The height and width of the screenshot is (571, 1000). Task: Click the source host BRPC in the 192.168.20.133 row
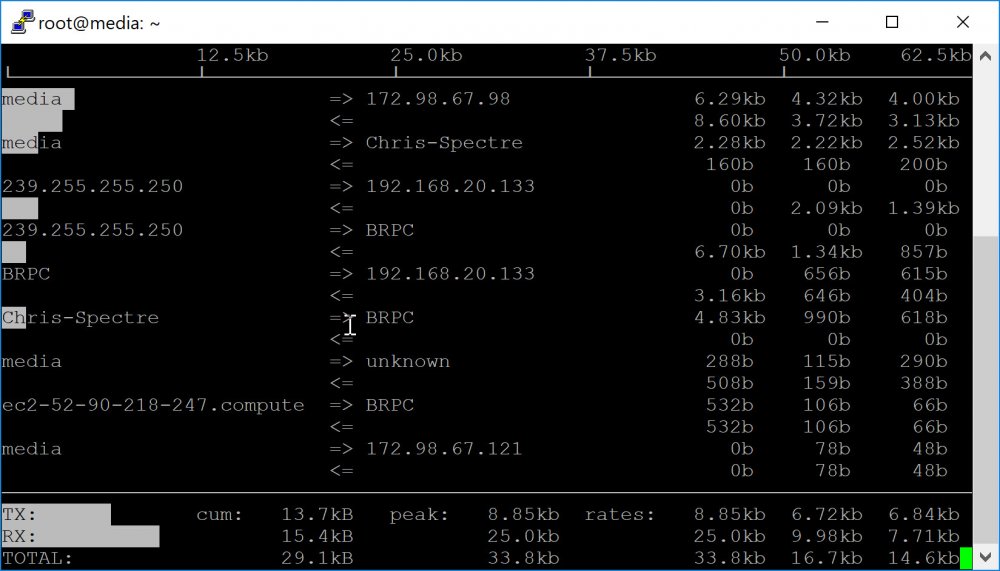point(26,274)
